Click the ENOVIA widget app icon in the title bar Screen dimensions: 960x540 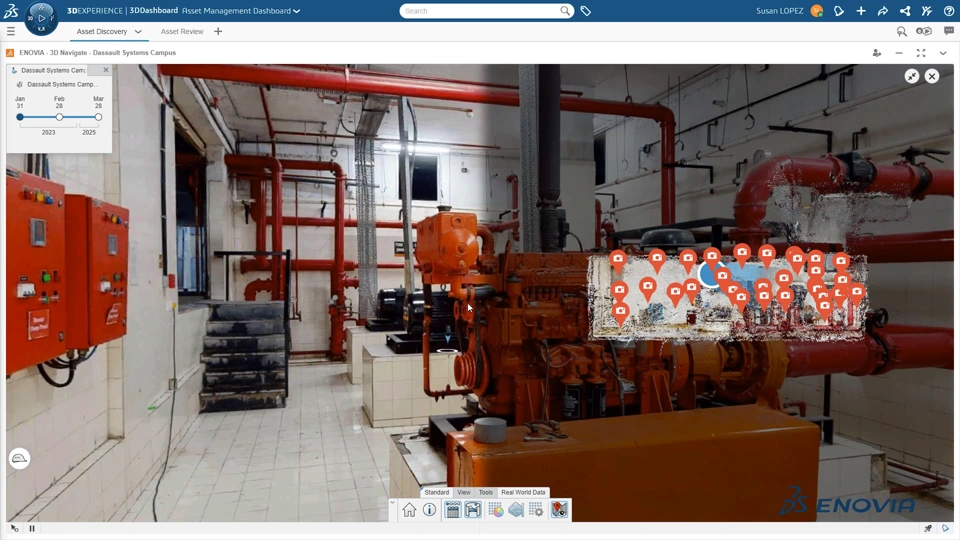click(10, 53)
